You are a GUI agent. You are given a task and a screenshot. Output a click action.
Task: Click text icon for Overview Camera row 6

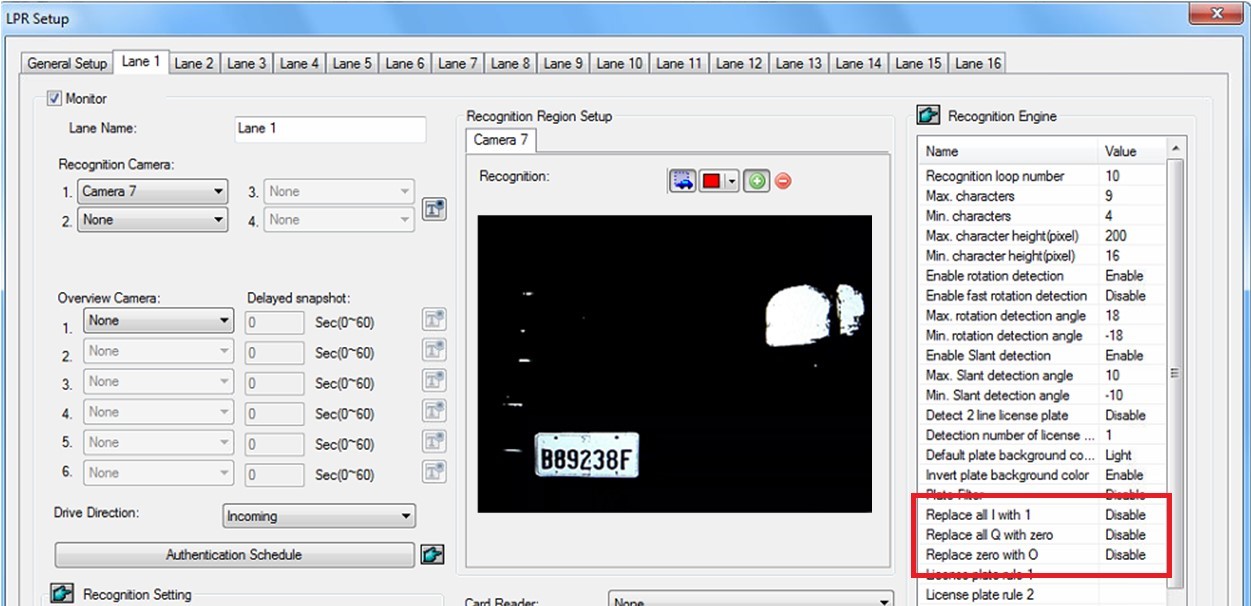point(433,473)
